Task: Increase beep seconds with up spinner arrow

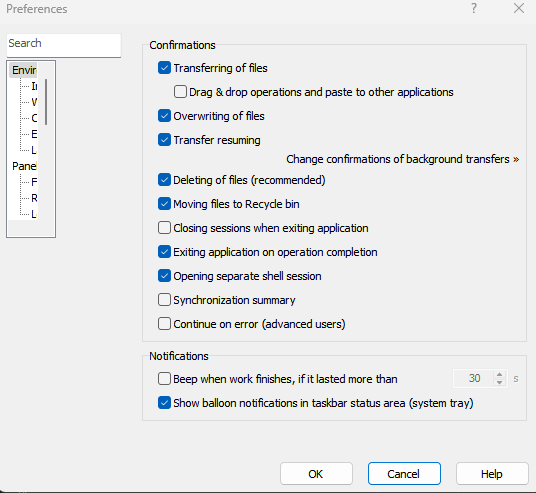Action: 499,375
